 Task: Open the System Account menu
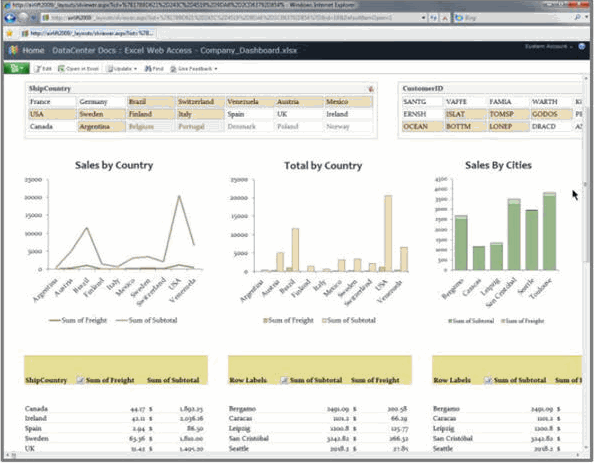coord(549,47)
